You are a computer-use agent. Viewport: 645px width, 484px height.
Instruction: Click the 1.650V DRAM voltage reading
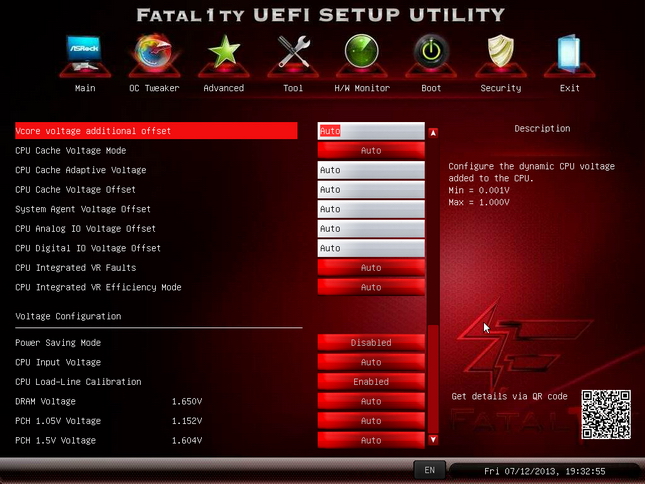tap(187, 401)
